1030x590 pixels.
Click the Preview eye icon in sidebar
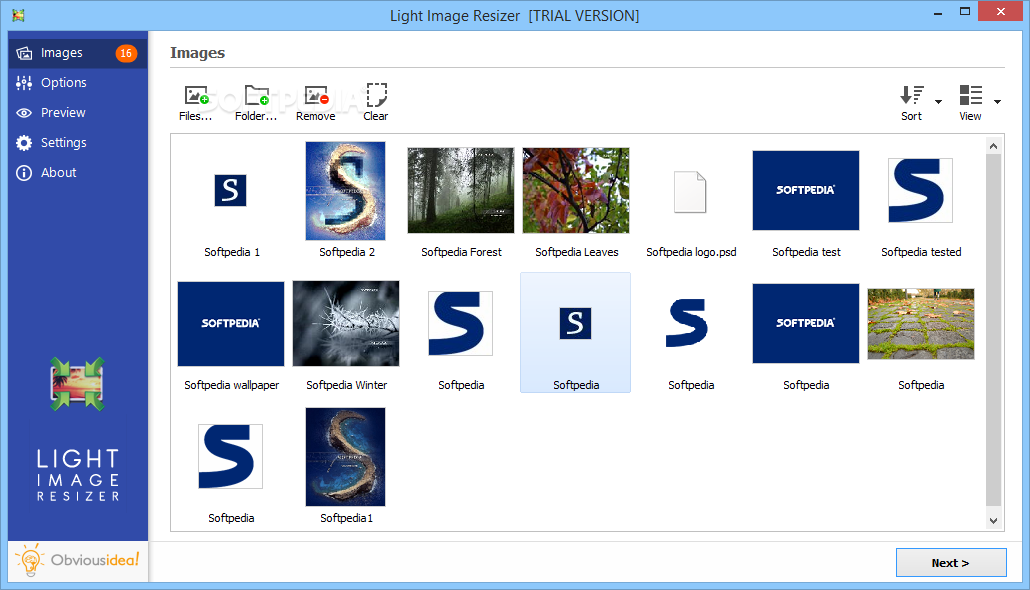tap(24, 113)
